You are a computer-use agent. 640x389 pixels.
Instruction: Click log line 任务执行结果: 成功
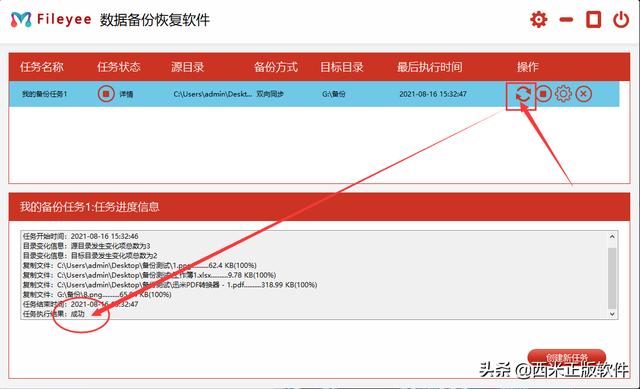53,314
